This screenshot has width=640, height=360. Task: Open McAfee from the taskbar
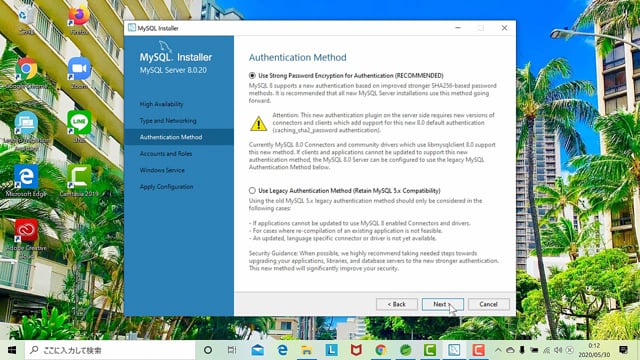pos(356,350)
